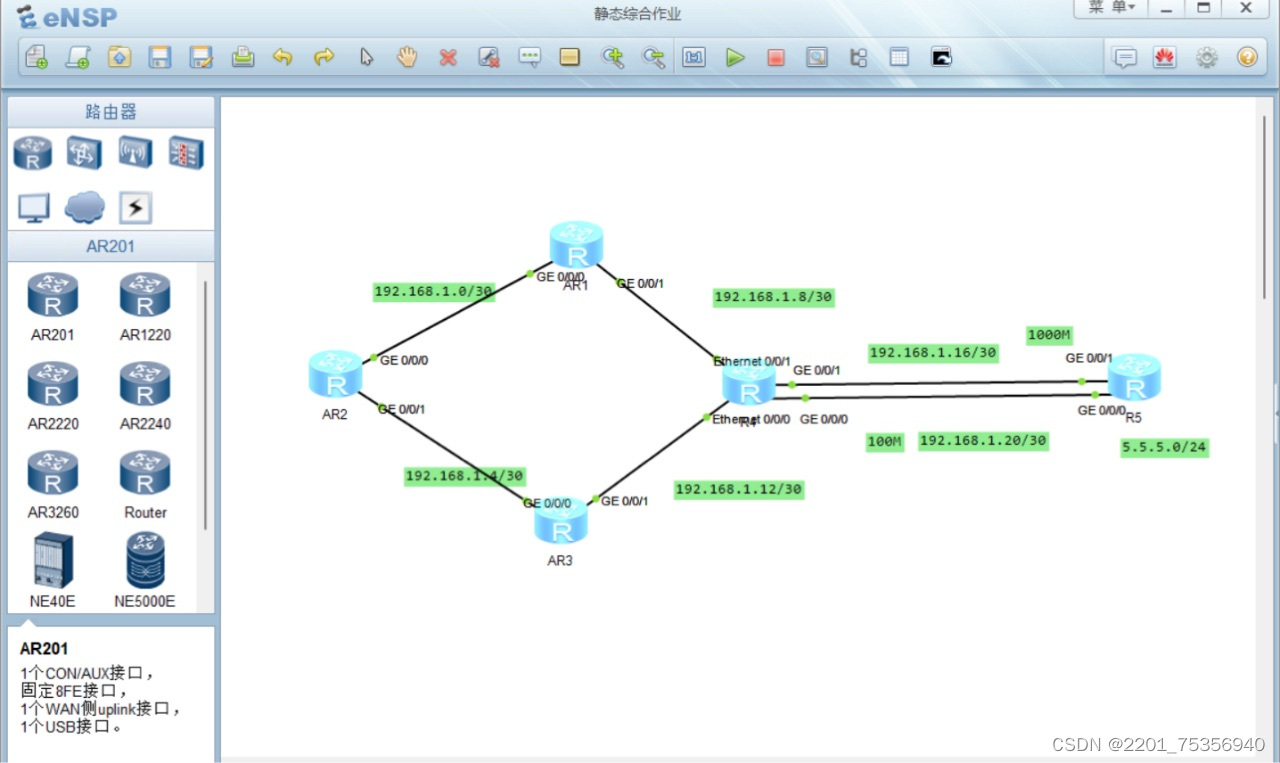1280x763 pixels.
Task: Click the 192.168.1.8/30 label
Action: 773,297
